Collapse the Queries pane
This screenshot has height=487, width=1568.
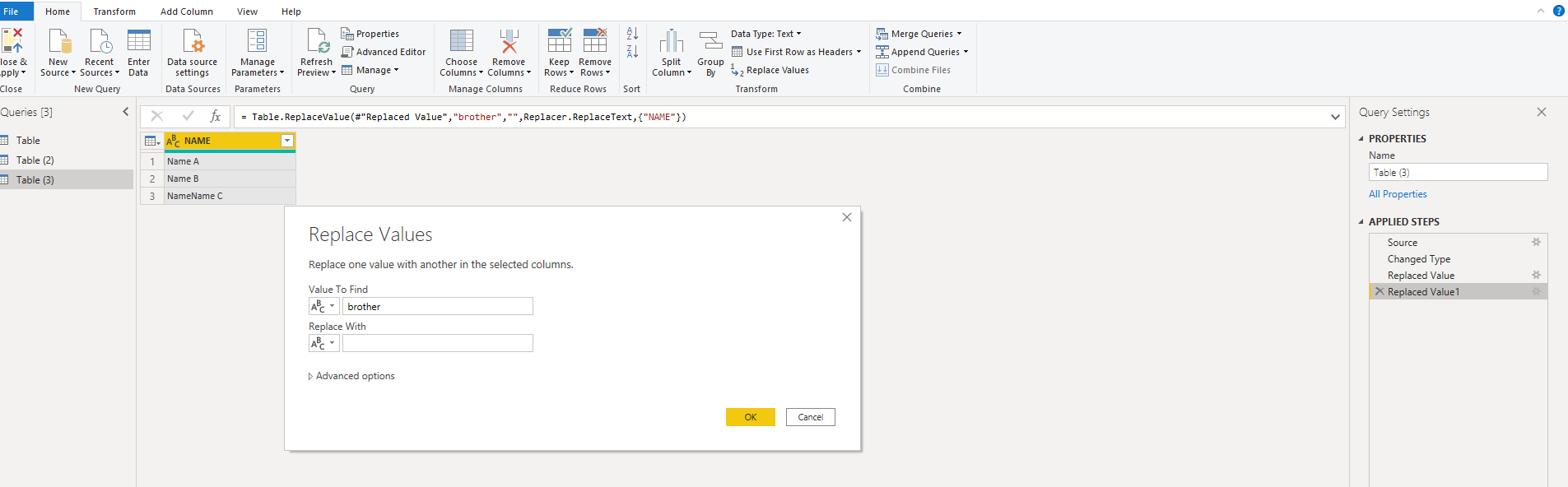pos(126,112)
